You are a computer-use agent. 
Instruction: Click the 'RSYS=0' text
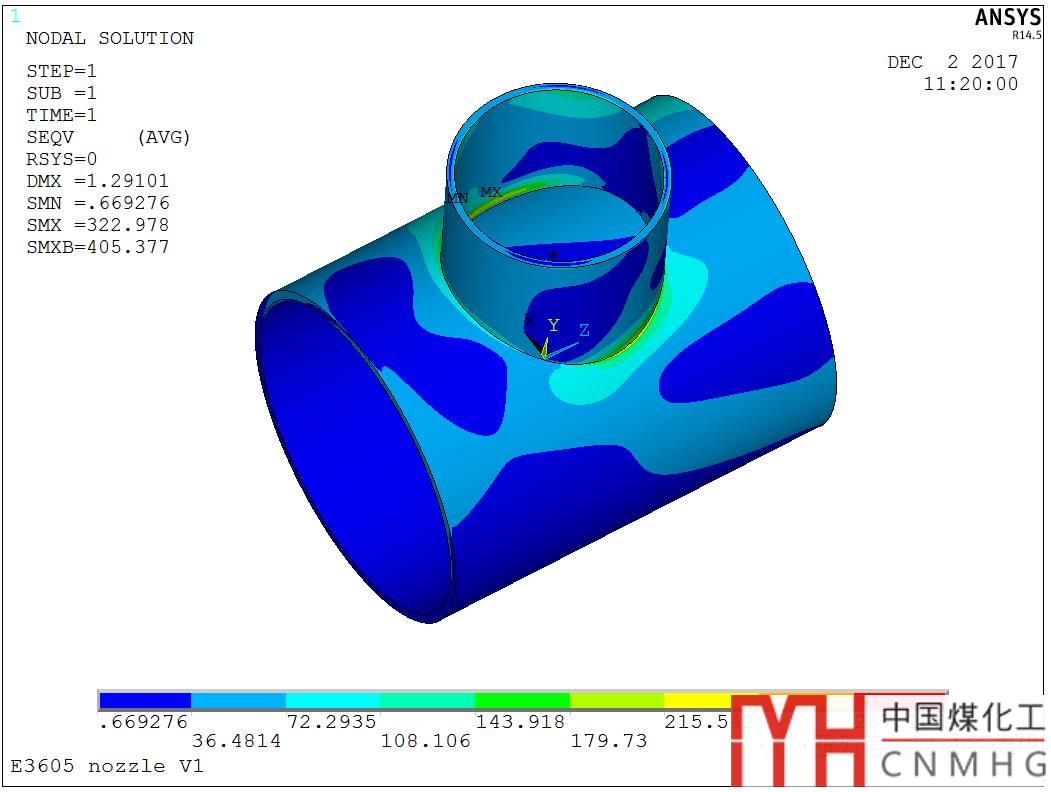pyautogui.click(x=62, y=159)
